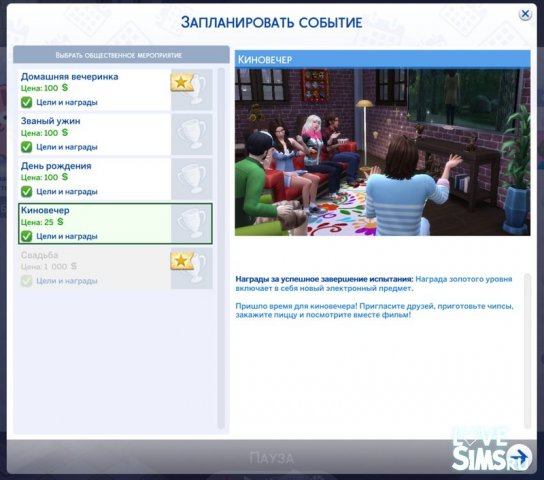Toggle Цели и награды for Званый ужин
544x480 pixels.
[x=26, y=147]
